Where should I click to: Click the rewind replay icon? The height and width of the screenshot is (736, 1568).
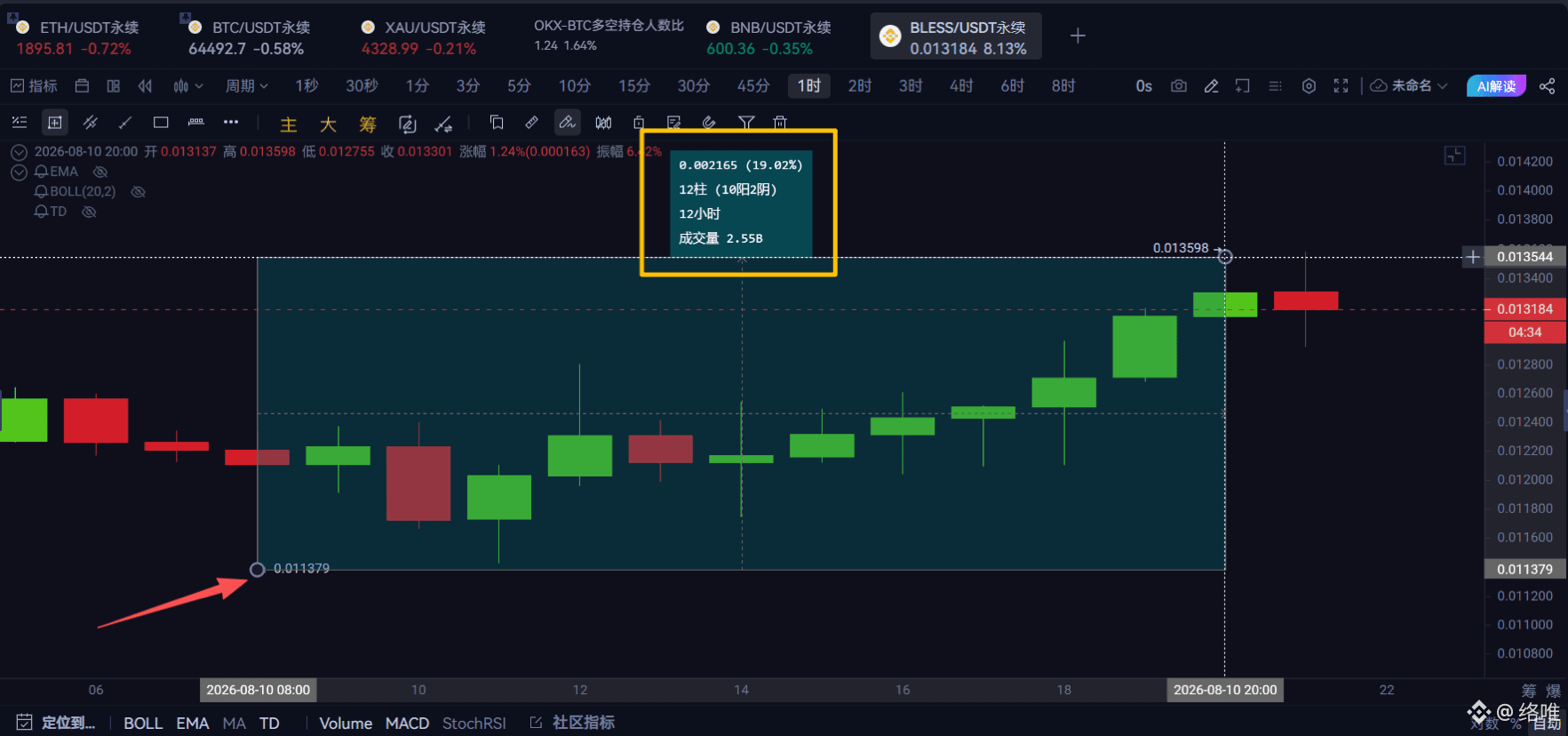click(145, 86)
